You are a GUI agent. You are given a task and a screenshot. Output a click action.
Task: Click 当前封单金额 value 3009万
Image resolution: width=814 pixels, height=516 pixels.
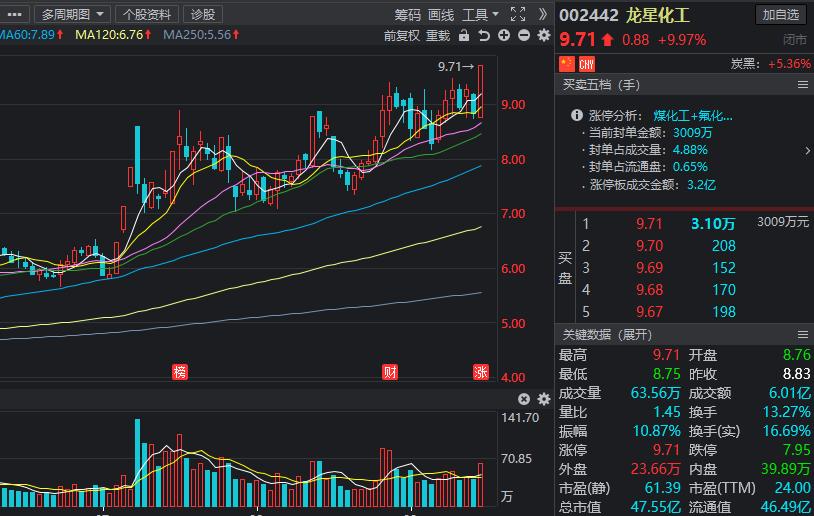(x=693, y=133)
